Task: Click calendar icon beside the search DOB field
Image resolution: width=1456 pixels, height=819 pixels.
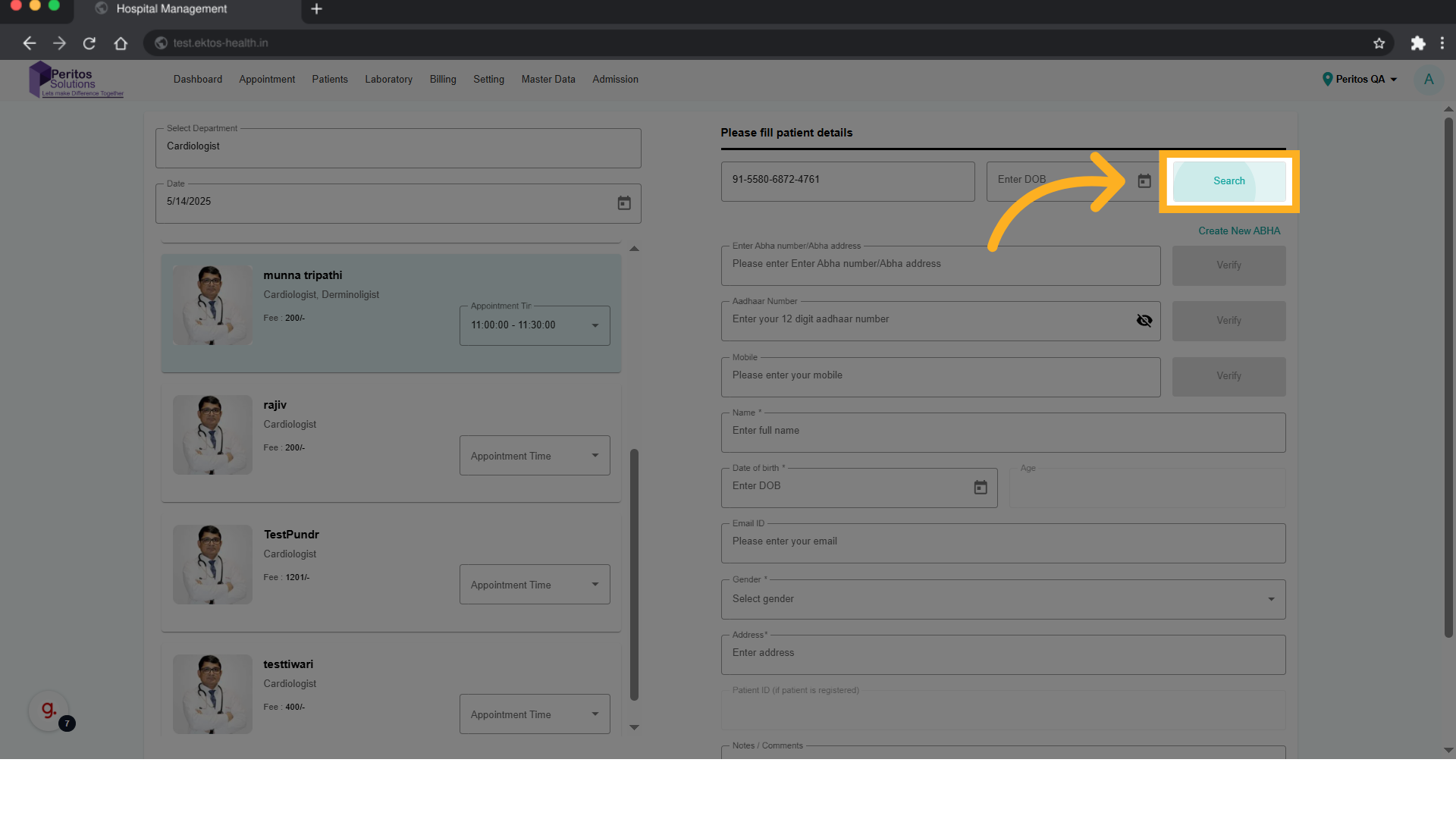Action: pyautogui.click(x=1144, y=181)
